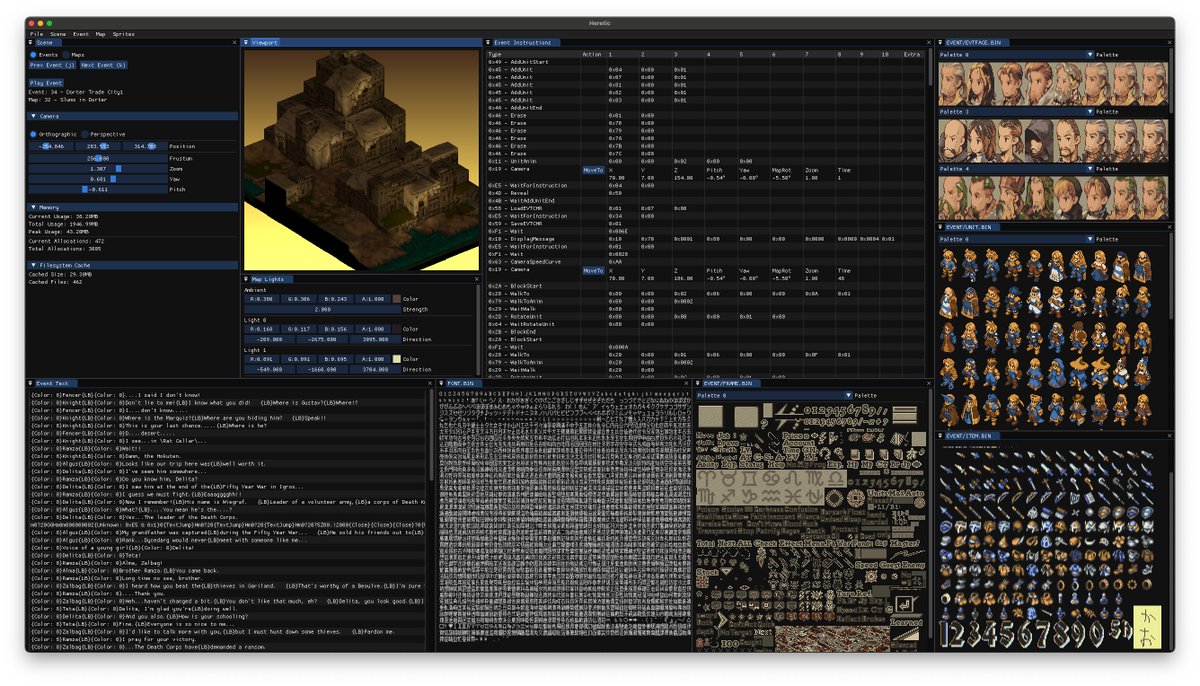Collapse the Filesystem Cache section header
Image resolution: width=1200 pixels, height=686 pixels.
(132, 265)
